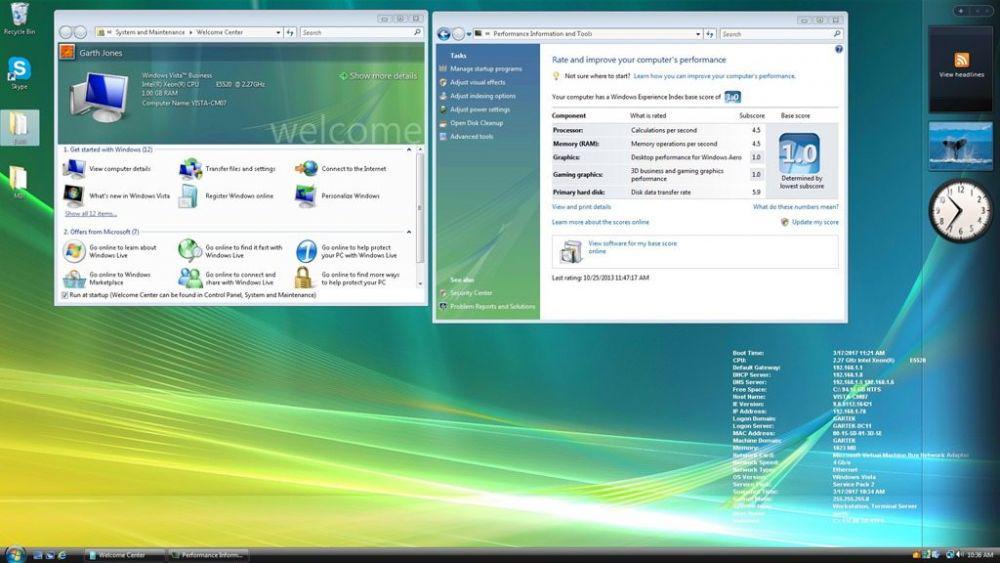Click the Garth Jones user picture
The width and height of the screenshot is (1000, 563).
pos(67,52)
